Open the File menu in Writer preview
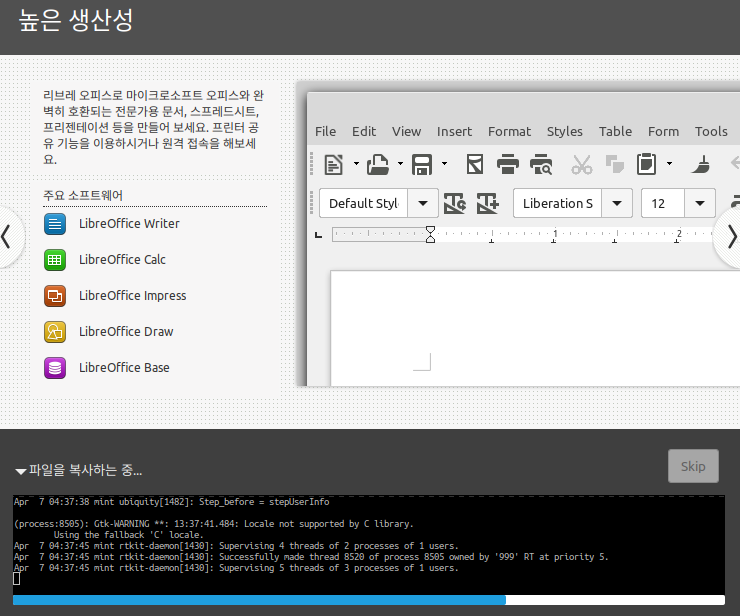 pos(325,132)
